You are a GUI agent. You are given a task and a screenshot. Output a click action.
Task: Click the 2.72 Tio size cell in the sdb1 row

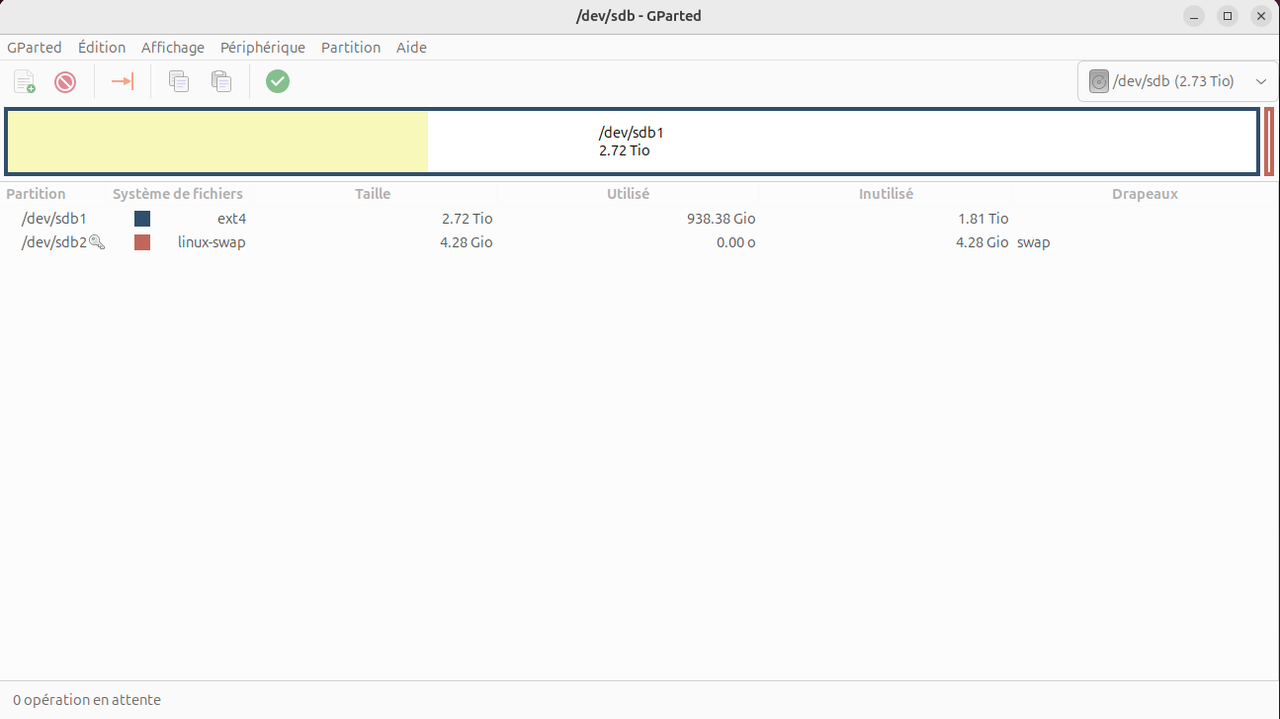(467, 218)
